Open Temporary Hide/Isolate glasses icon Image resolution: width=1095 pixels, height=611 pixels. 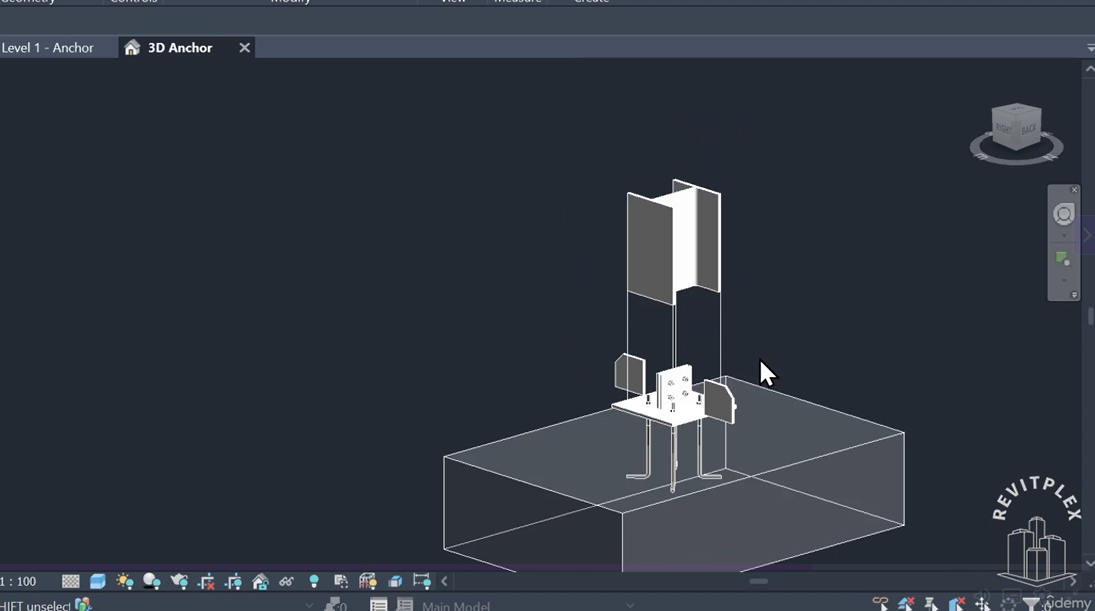click(286, 581)
